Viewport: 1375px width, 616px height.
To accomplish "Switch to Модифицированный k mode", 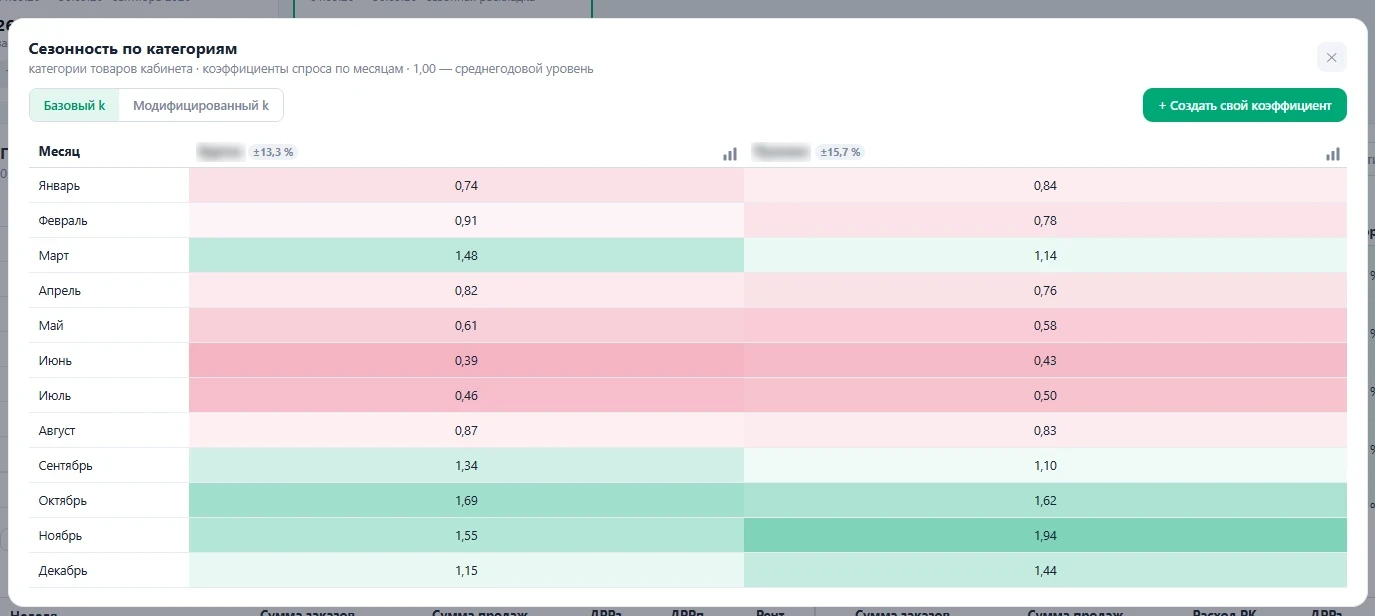I will 201,105.
